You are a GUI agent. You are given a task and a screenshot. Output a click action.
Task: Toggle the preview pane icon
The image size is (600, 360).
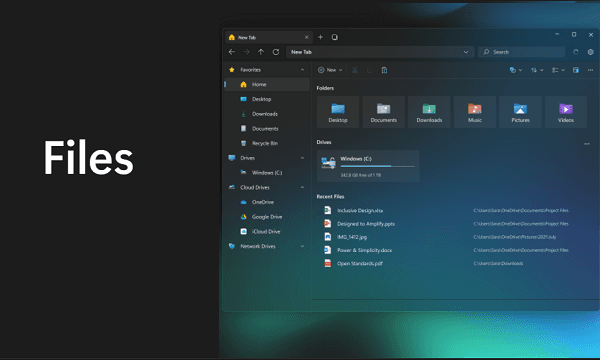pos(576,70)
